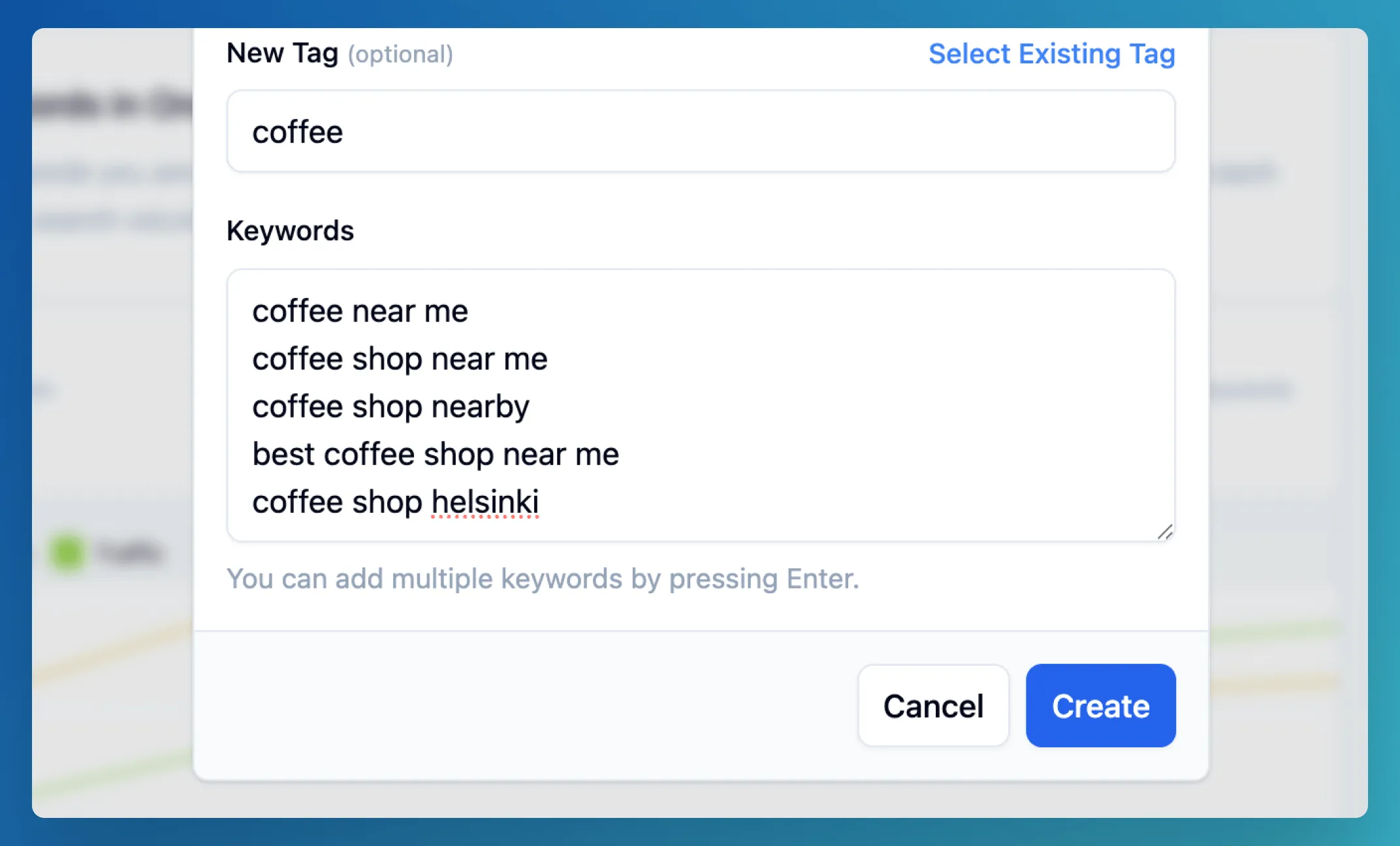Place cursor on the keyword coffee near me
The height and width of the screenshot is (846, 1400).
[x=360, y=311]
